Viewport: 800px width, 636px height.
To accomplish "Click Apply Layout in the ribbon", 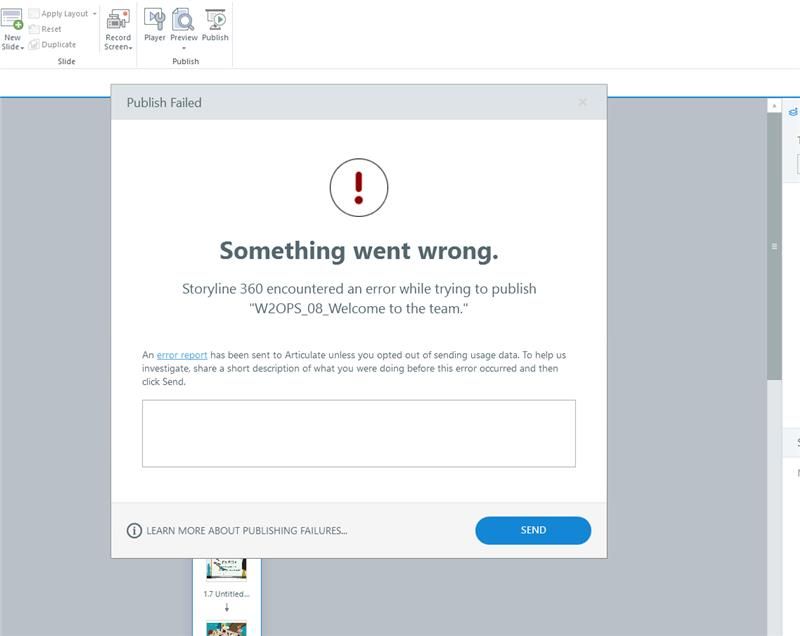I will (x=59, y=14).
